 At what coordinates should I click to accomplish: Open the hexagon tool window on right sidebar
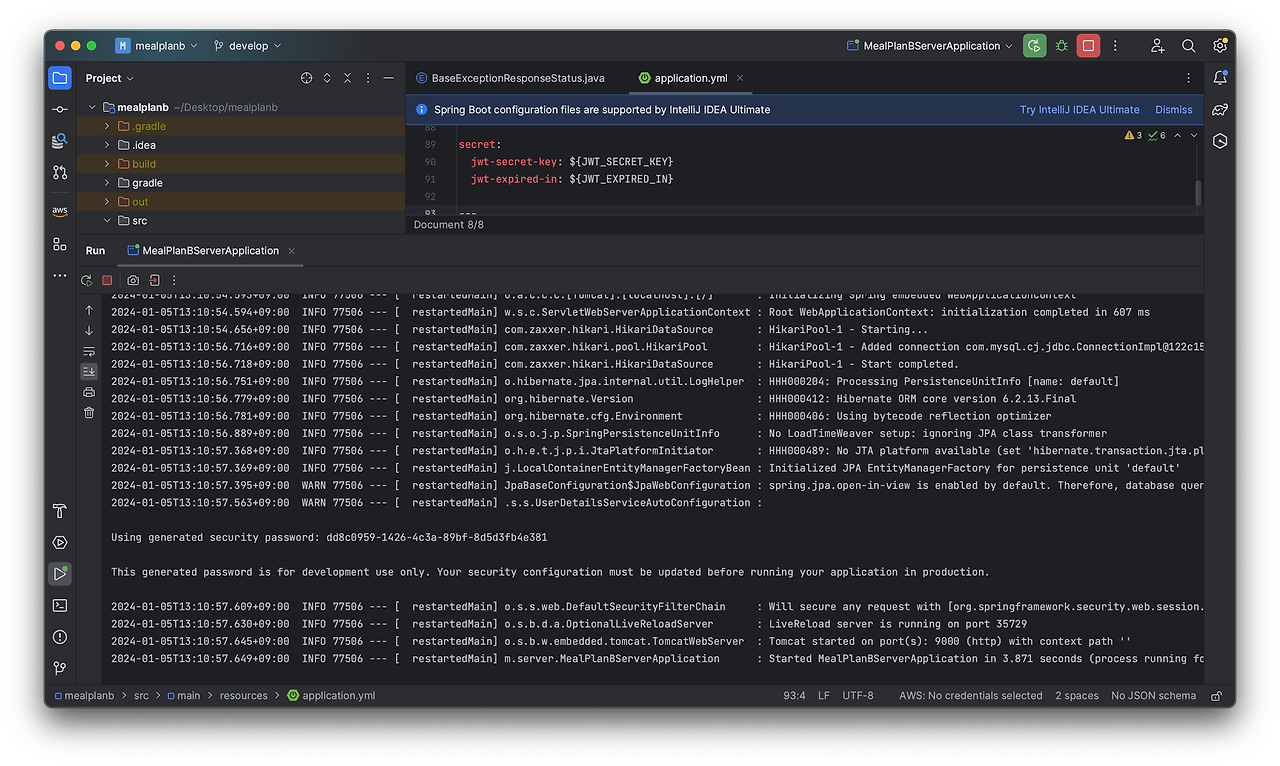pos(1220,142)
